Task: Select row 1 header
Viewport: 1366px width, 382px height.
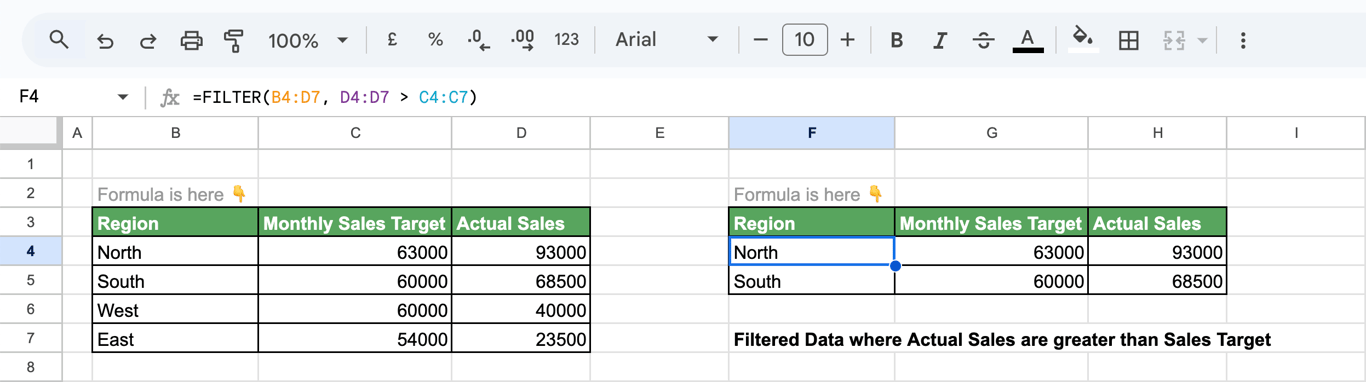Action: point(30,164)
